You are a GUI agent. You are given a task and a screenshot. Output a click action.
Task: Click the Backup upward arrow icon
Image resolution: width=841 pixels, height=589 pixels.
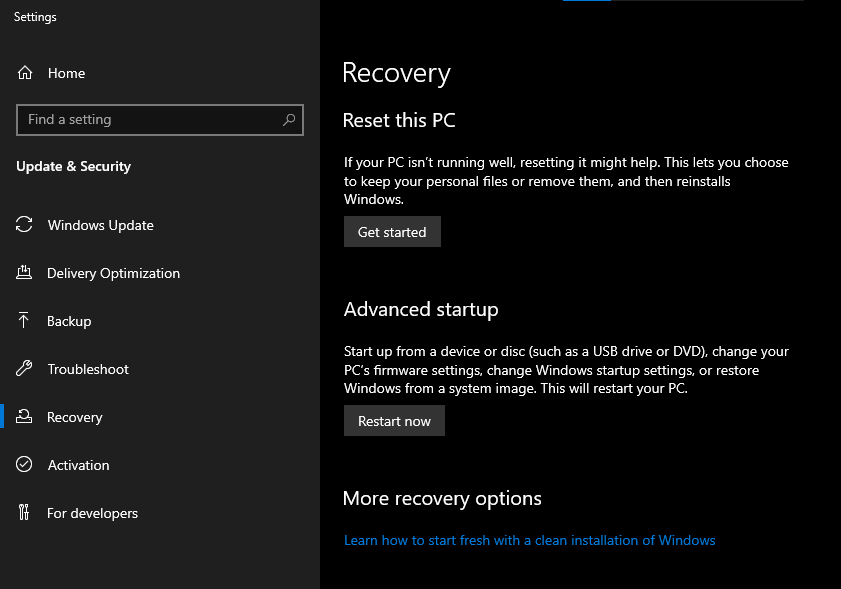25,321
